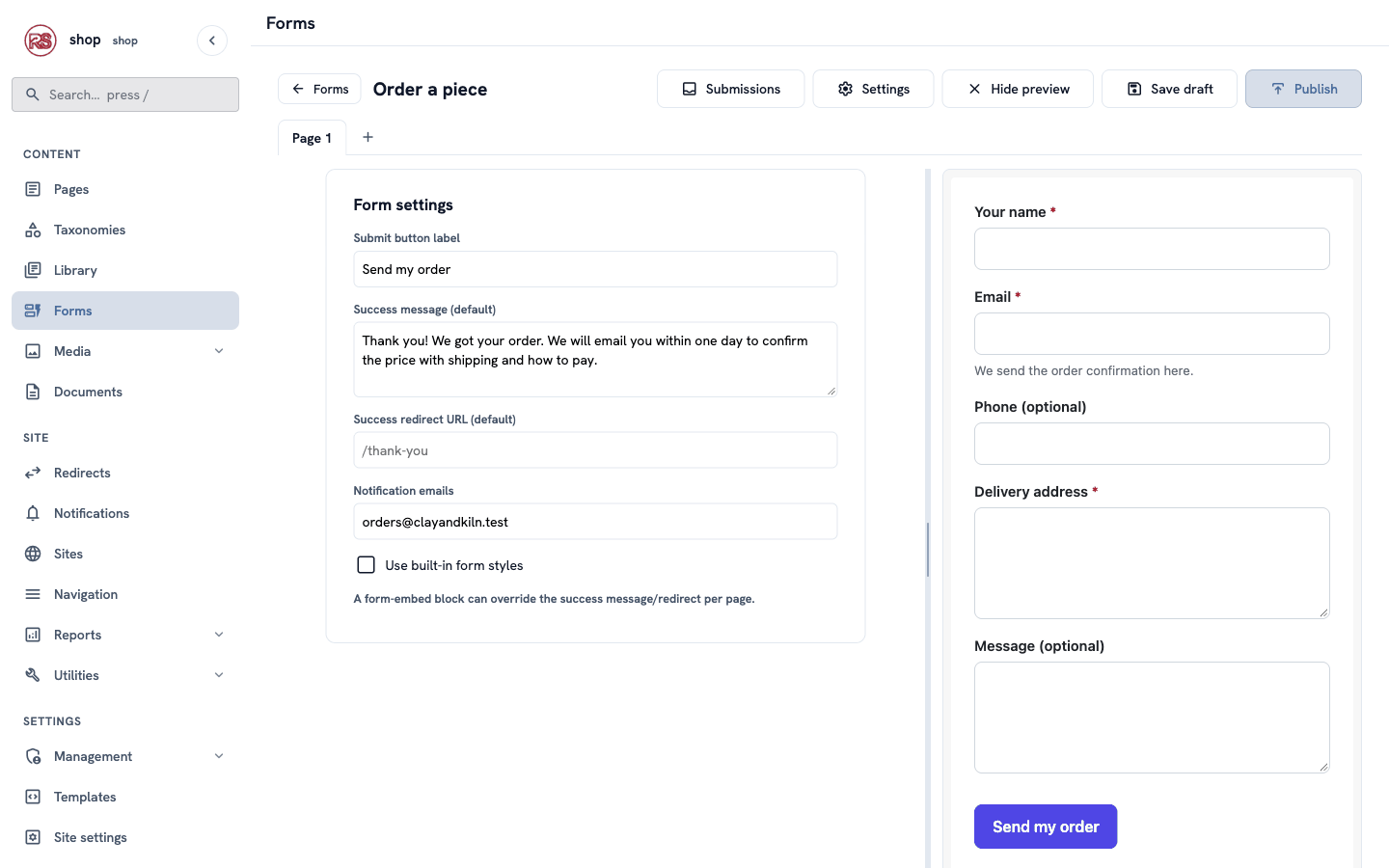
Task: Click the Media image icon
Action: pyautogui.click(x=33, y=351)
